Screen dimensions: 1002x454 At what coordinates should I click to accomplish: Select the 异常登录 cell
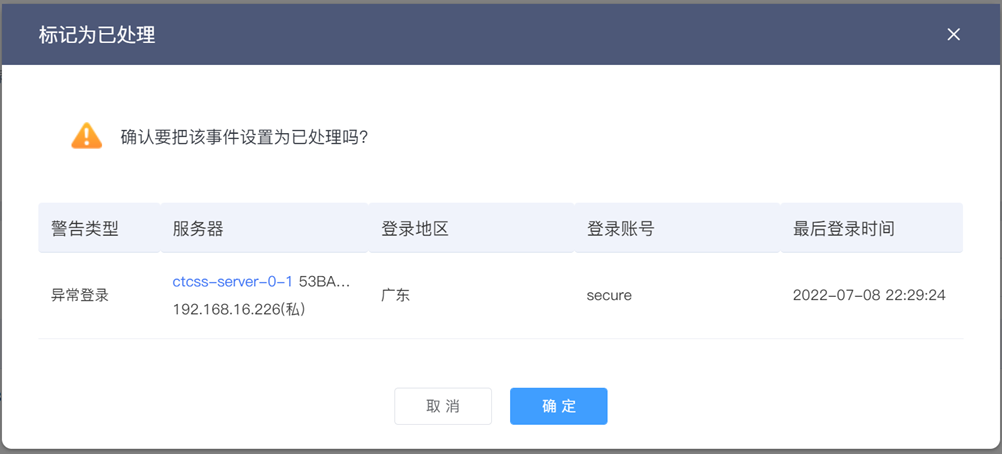pyautogui.click(x=80, y=295)
